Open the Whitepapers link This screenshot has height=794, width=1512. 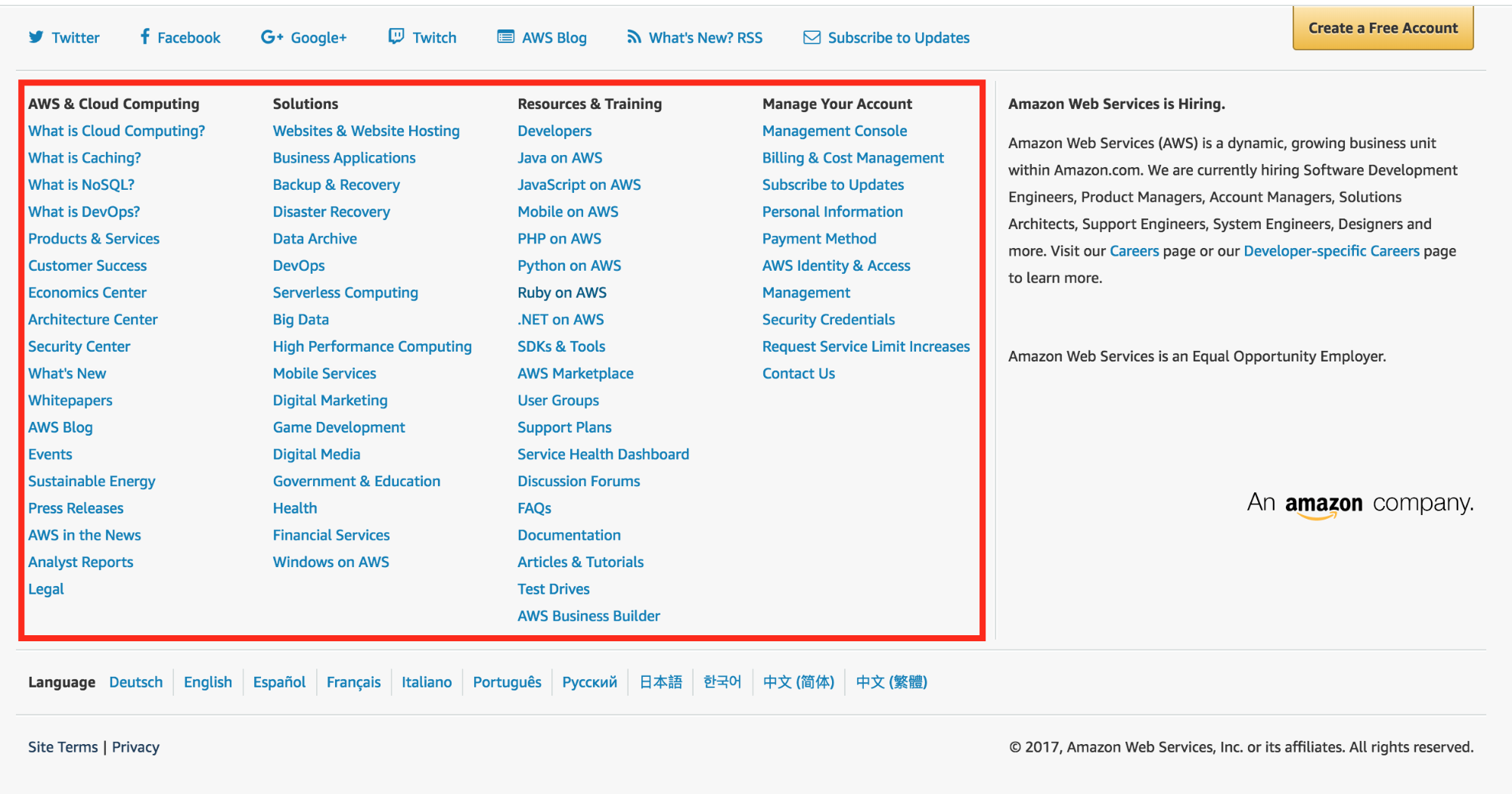click(70, 401)
